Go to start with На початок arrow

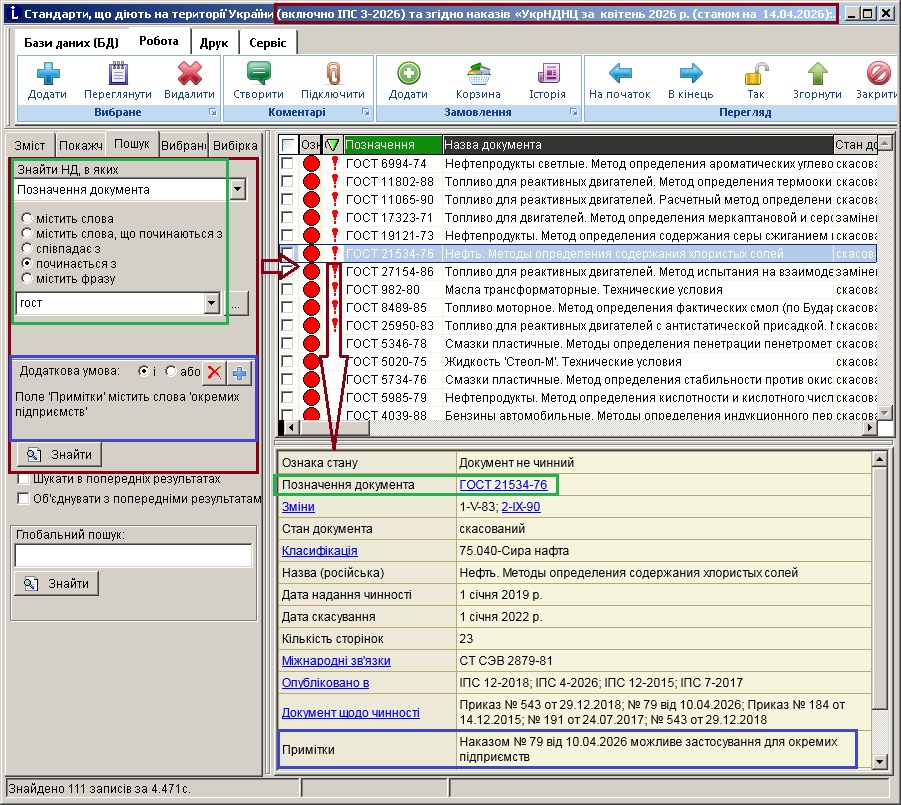[621, 74]
